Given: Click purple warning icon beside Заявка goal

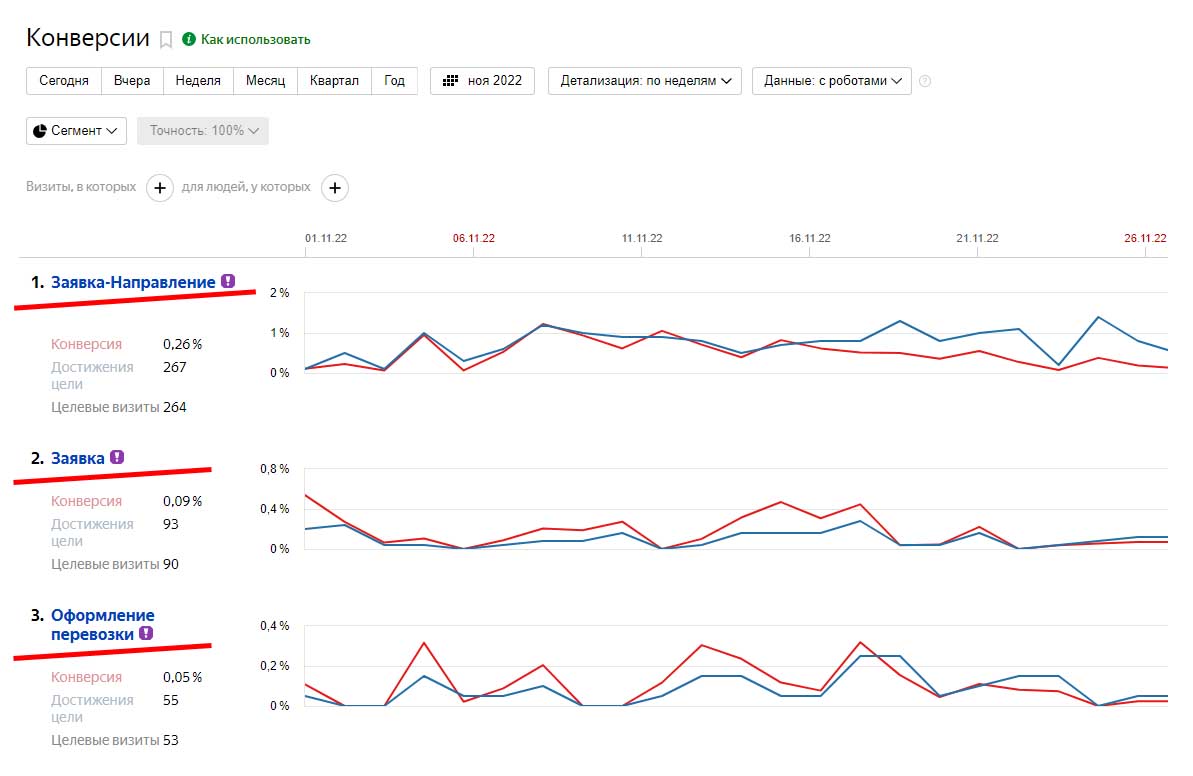Looking at the screenshot, I should [117, 458].
